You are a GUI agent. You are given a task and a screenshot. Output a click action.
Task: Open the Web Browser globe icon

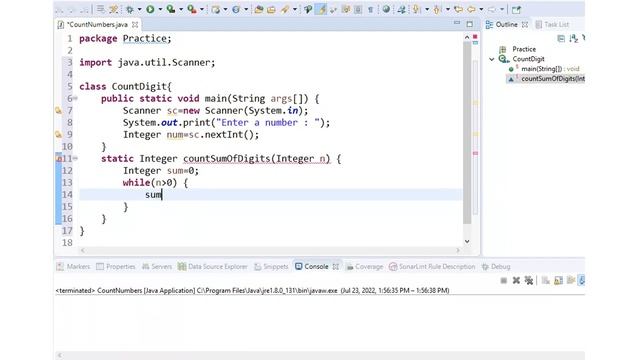coord(386,9)
